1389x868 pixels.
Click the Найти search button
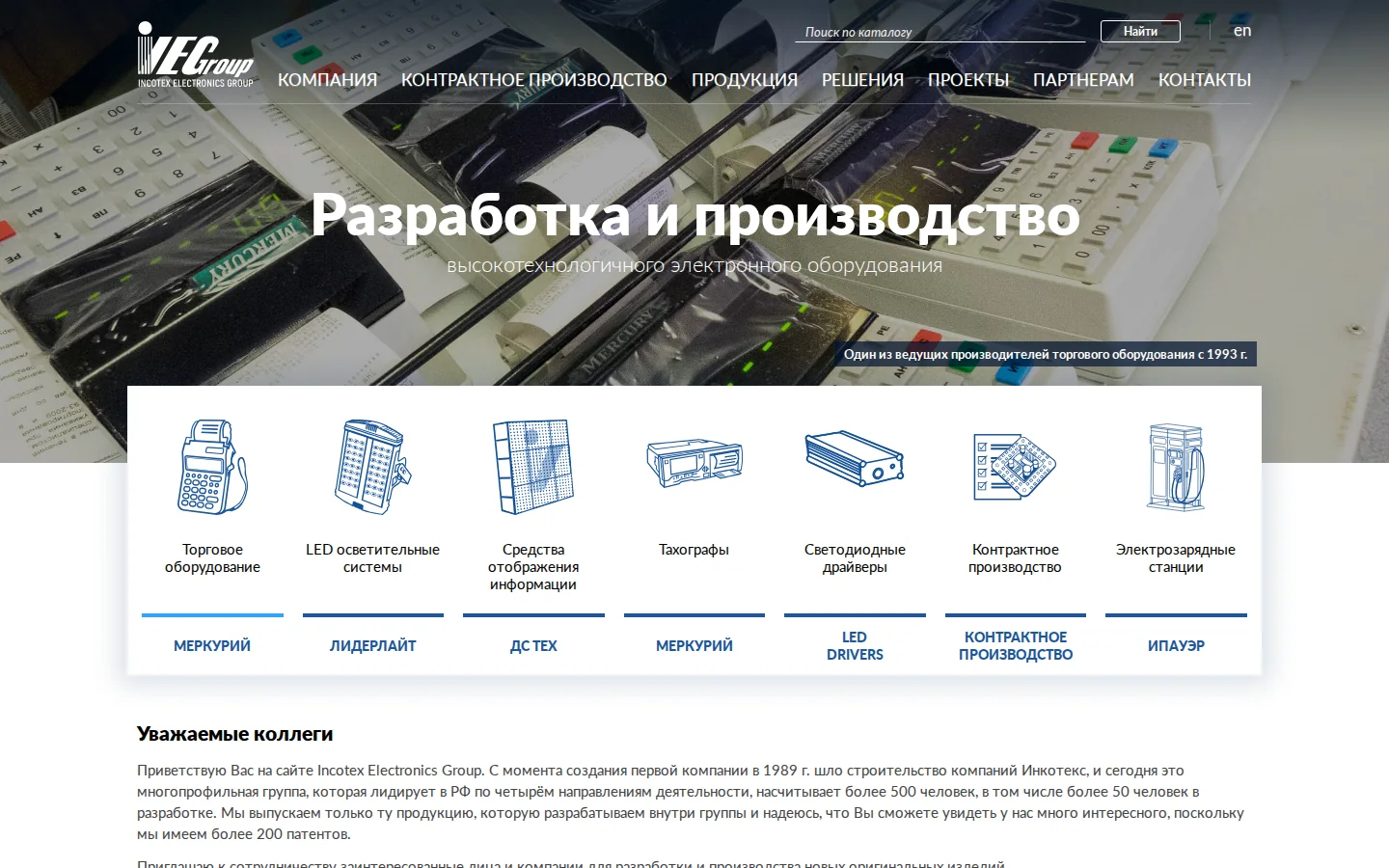(1140, 32)
